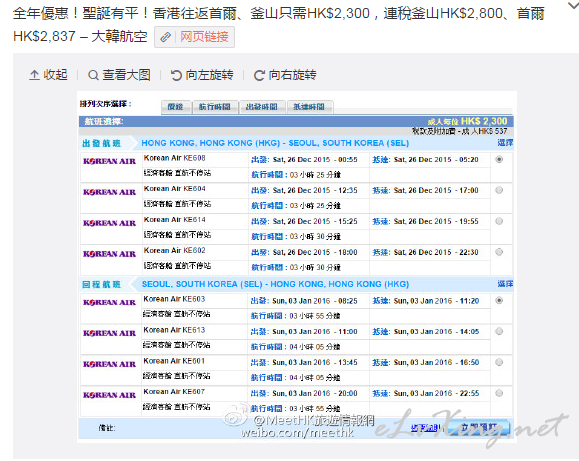579x461 pixels.
Task: Select return flight KE601 radio button
Action: coord(499,362)
